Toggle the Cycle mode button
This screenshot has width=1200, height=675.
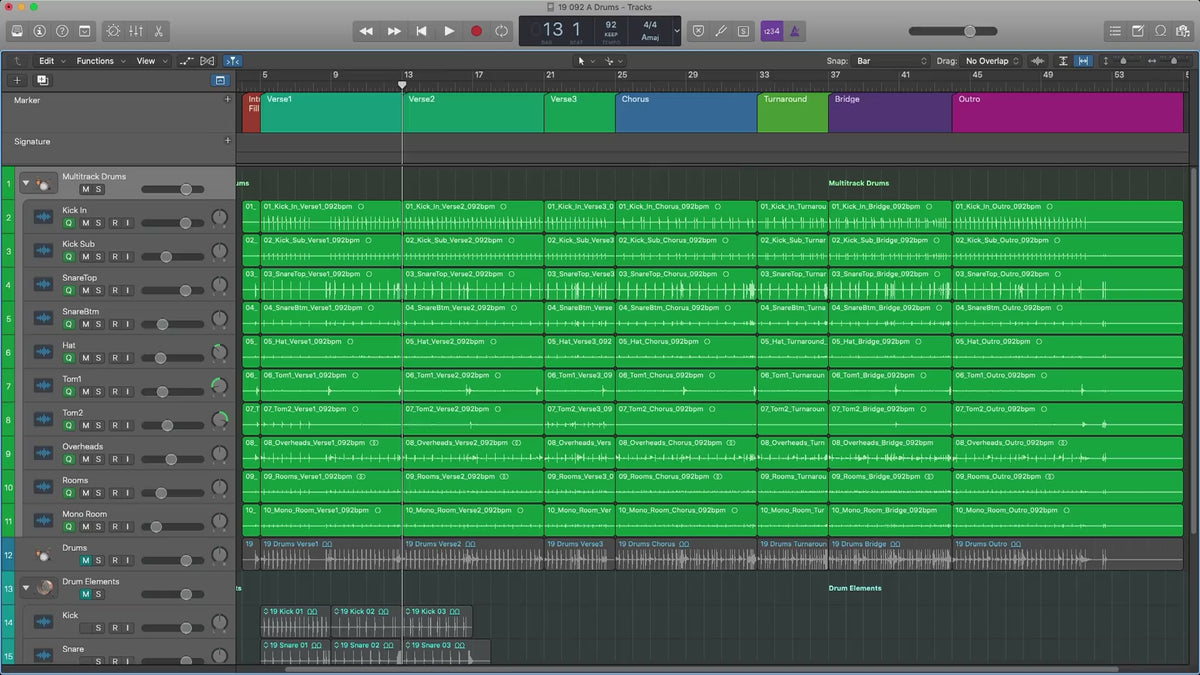[x=502, y=31]
